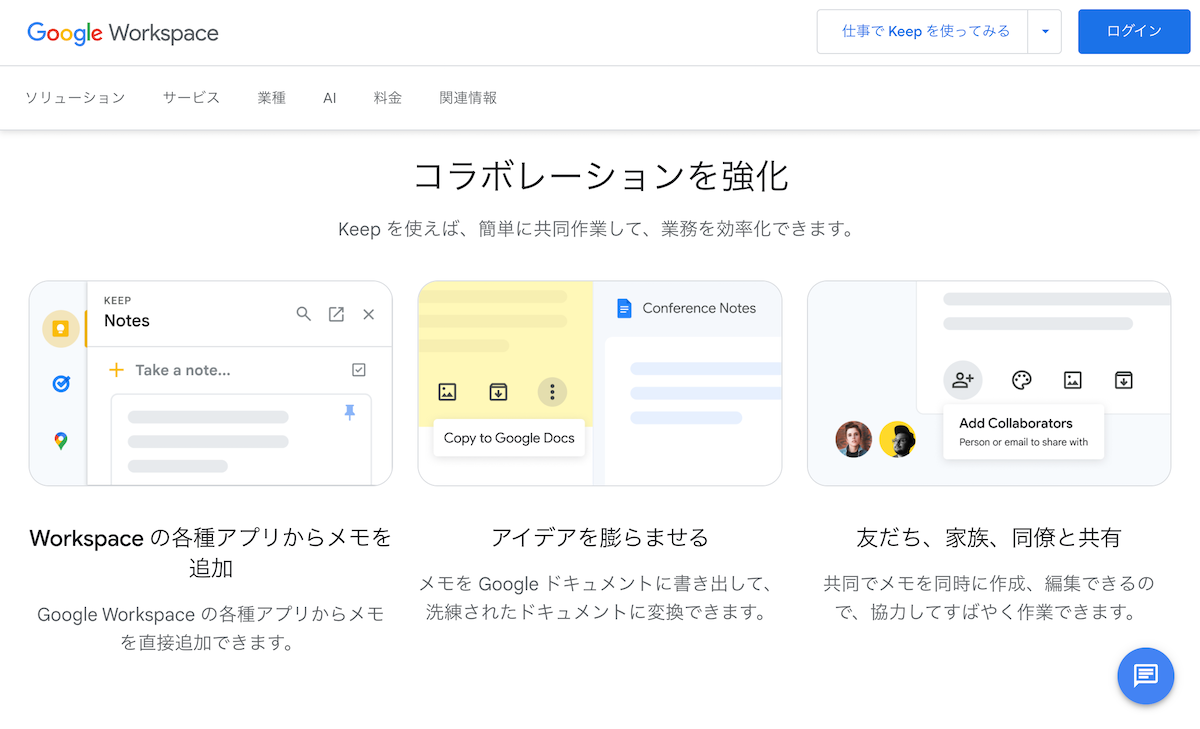Viewport: 1200px width, 729px height.
Task: Open the chat support bubble icon
Action: tap(1145, 676)
